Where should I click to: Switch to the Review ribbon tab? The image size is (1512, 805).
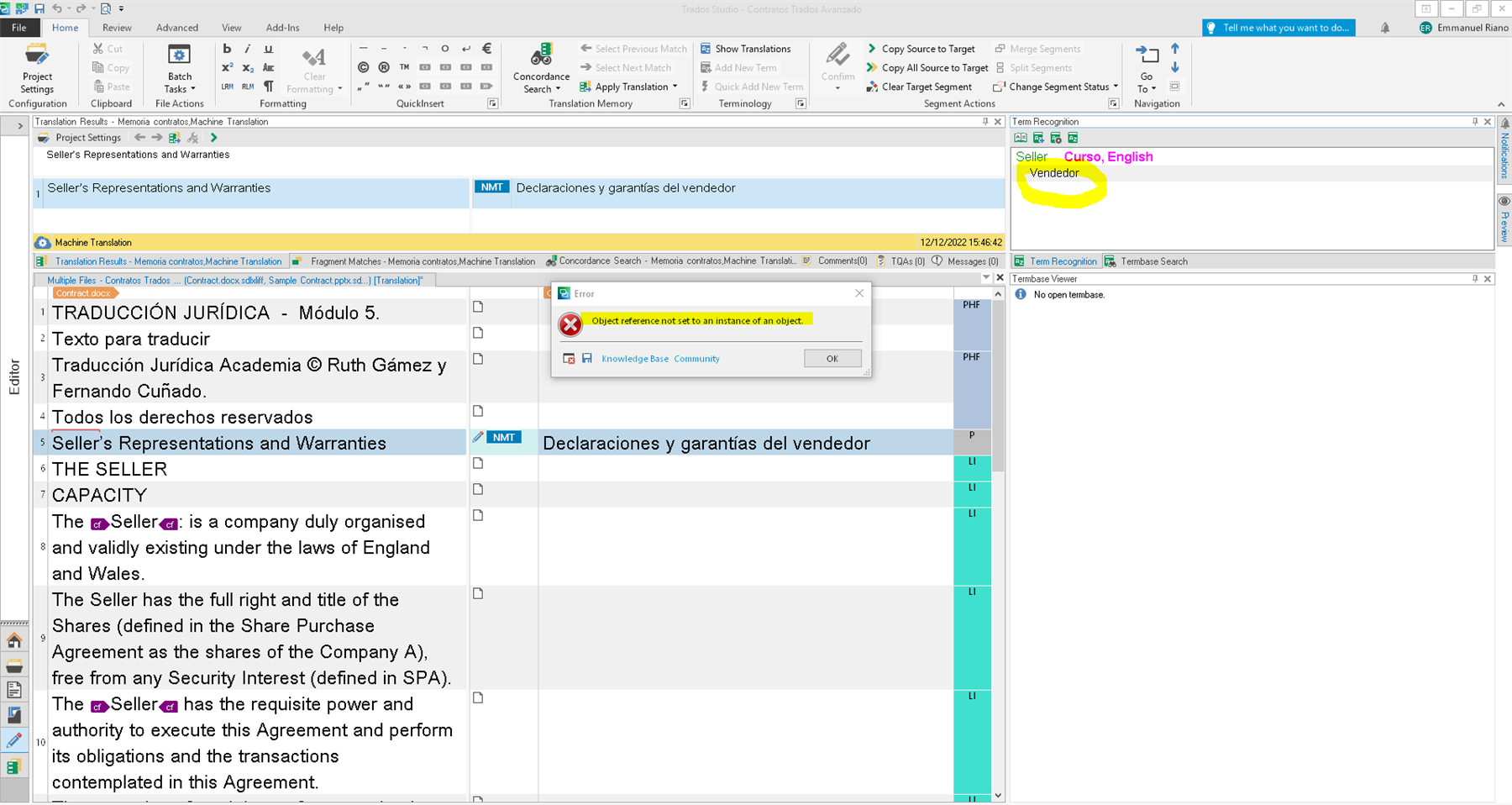117,28
